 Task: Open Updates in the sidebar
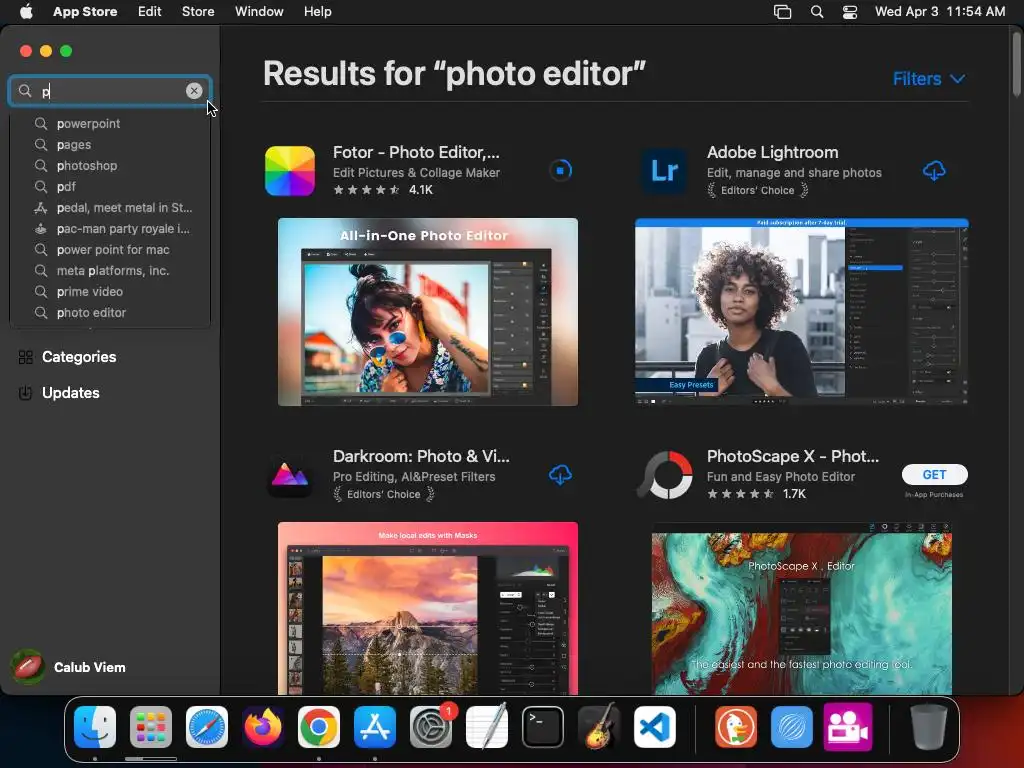[59, 392]
